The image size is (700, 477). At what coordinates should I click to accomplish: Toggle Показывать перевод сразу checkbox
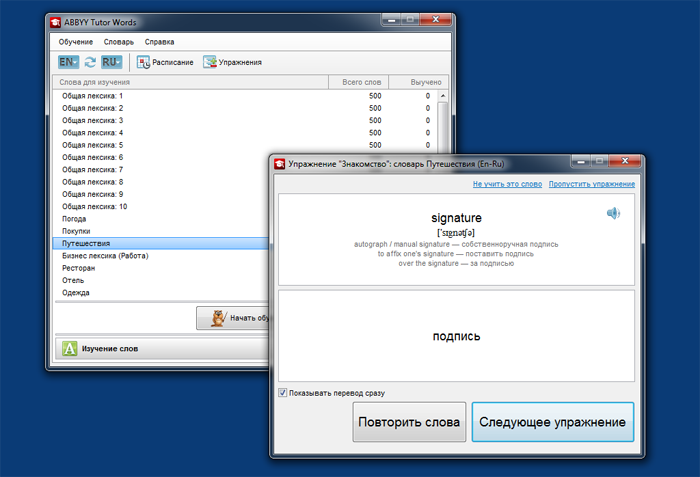click(x=283, y=393)
